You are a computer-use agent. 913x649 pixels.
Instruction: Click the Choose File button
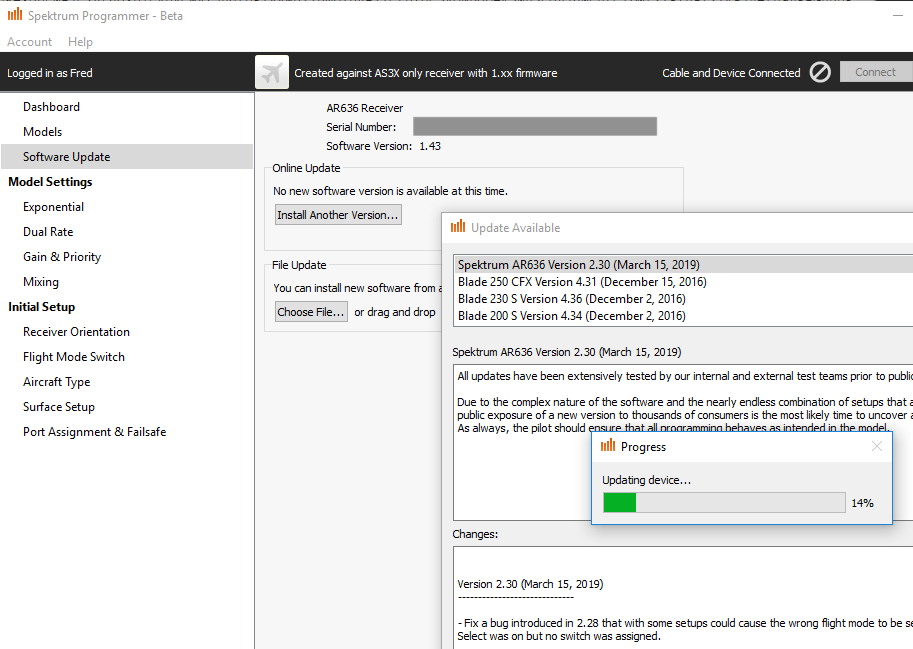tap(311, 312)
